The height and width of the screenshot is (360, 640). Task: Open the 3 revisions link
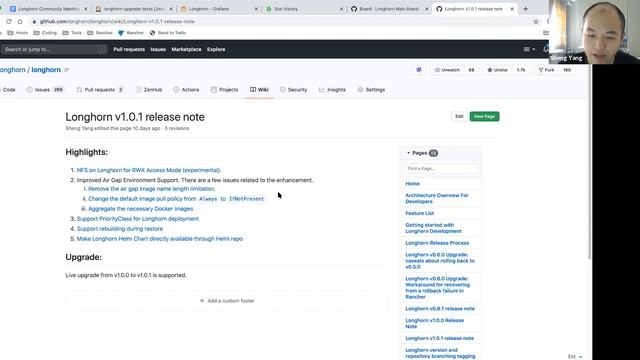coord(177,128)
